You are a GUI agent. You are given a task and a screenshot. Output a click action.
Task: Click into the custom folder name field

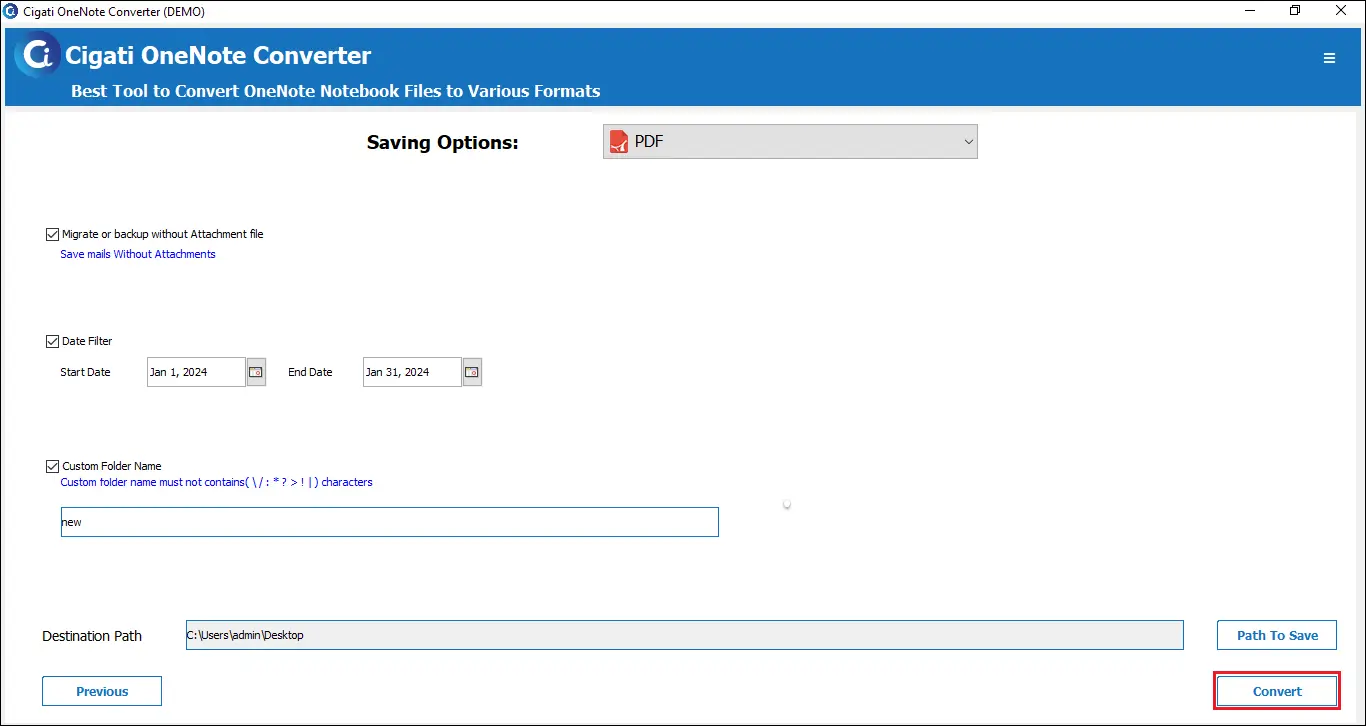(390, 522)
